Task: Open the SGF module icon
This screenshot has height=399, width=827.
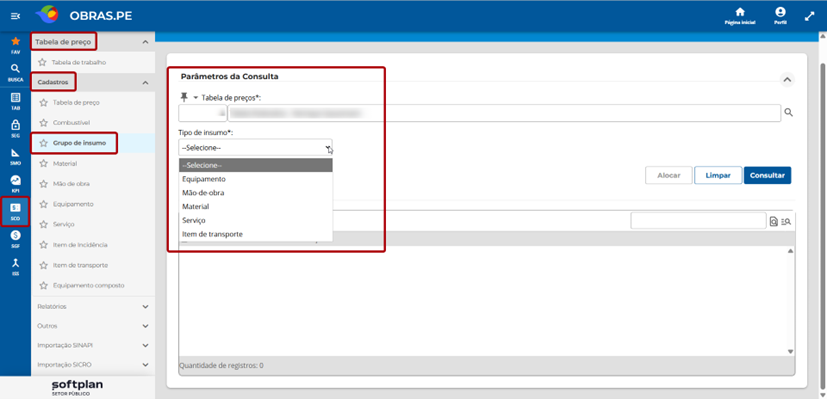Action: pyautogui.click(x=15, y=239)
